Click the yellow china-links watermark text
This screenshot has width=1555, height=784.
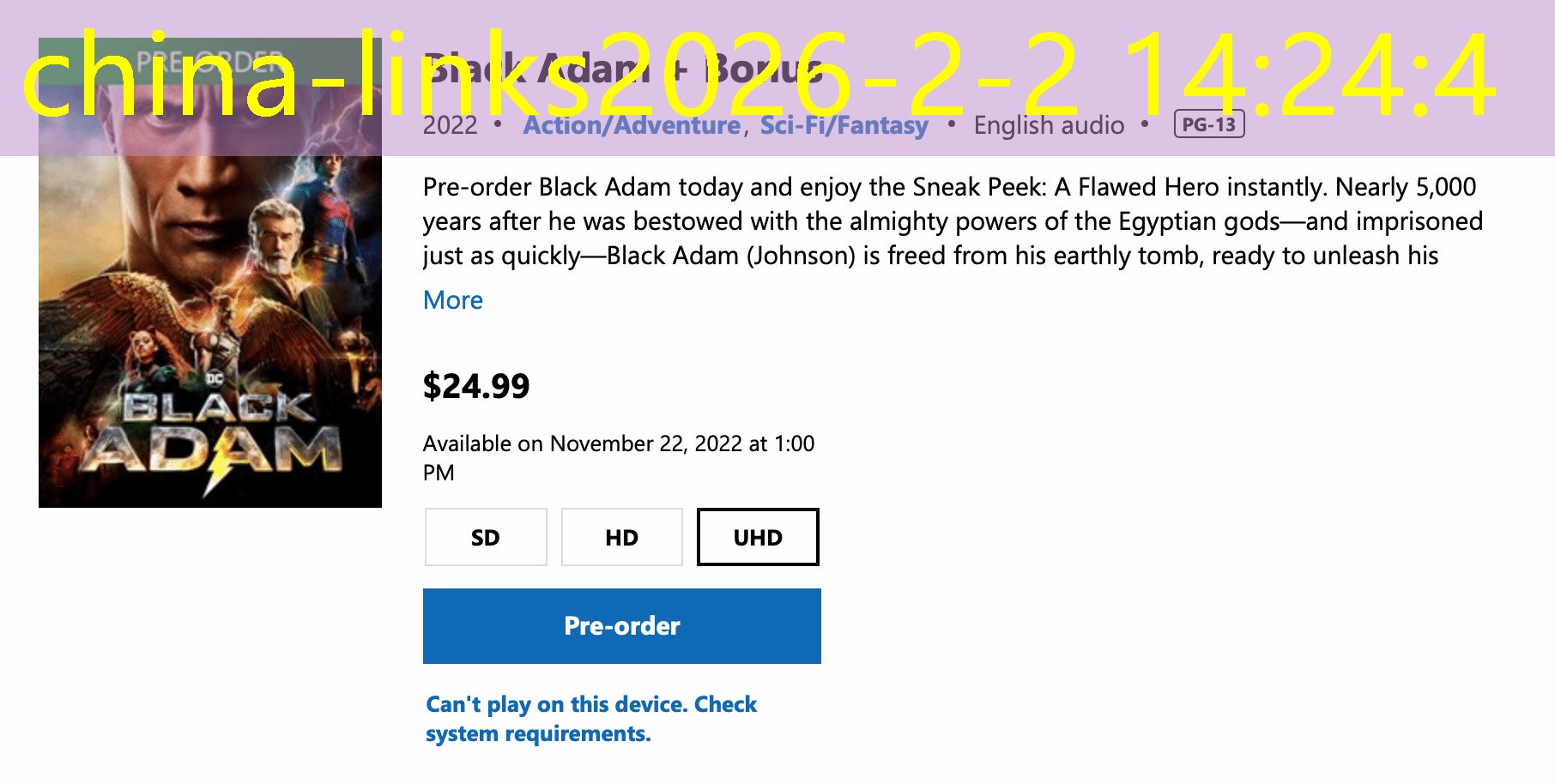(755, 75)
